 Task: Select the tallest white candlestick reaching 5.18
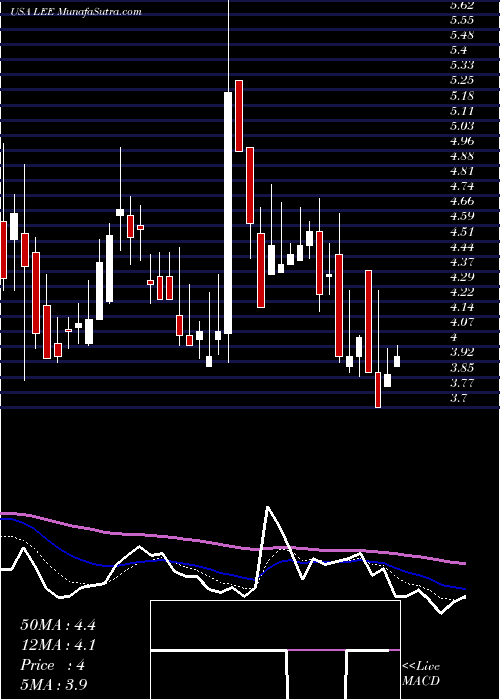[x=228, y=213]
